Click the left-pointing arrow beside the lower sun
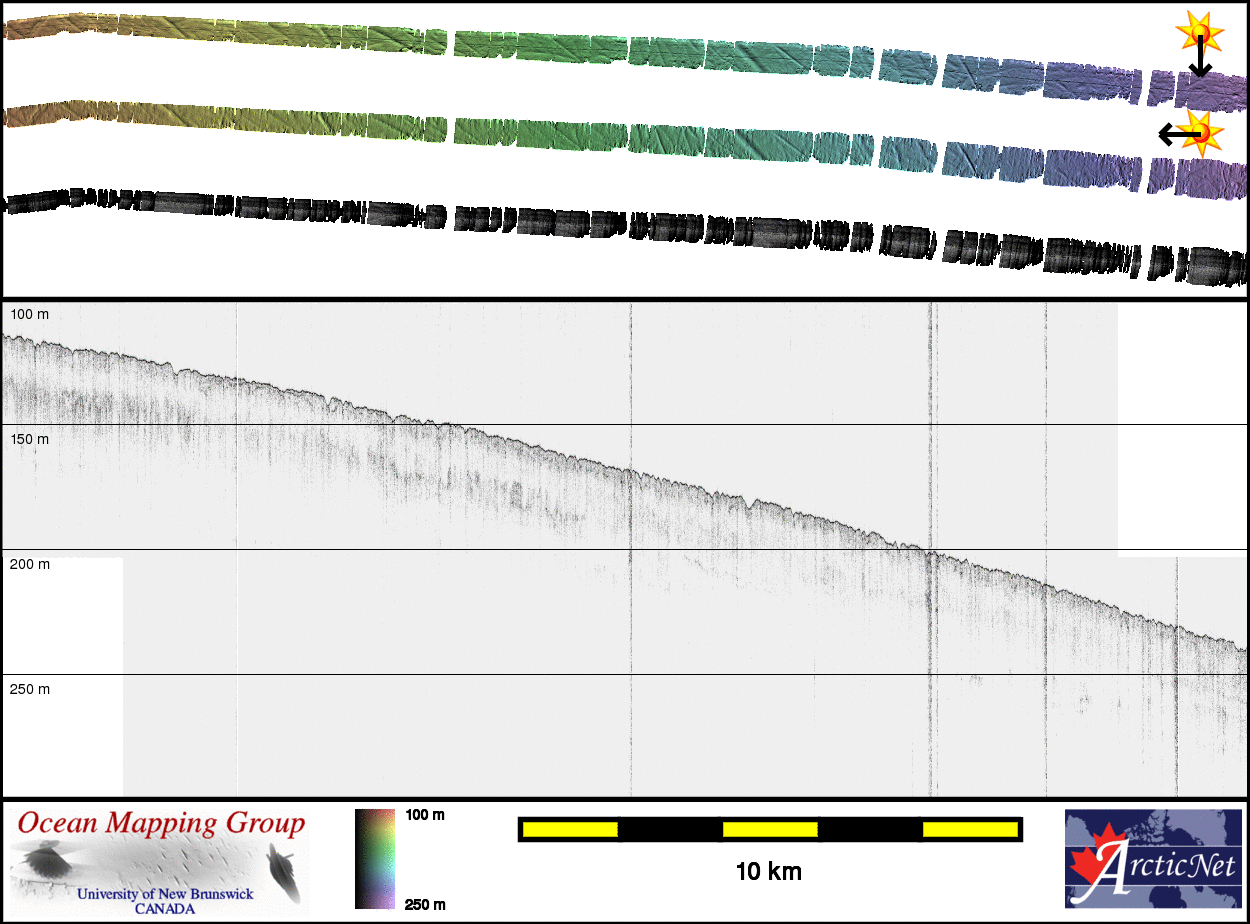Image resolution: width=1250 pixels, height=924 pixels. coord(1172,134)
